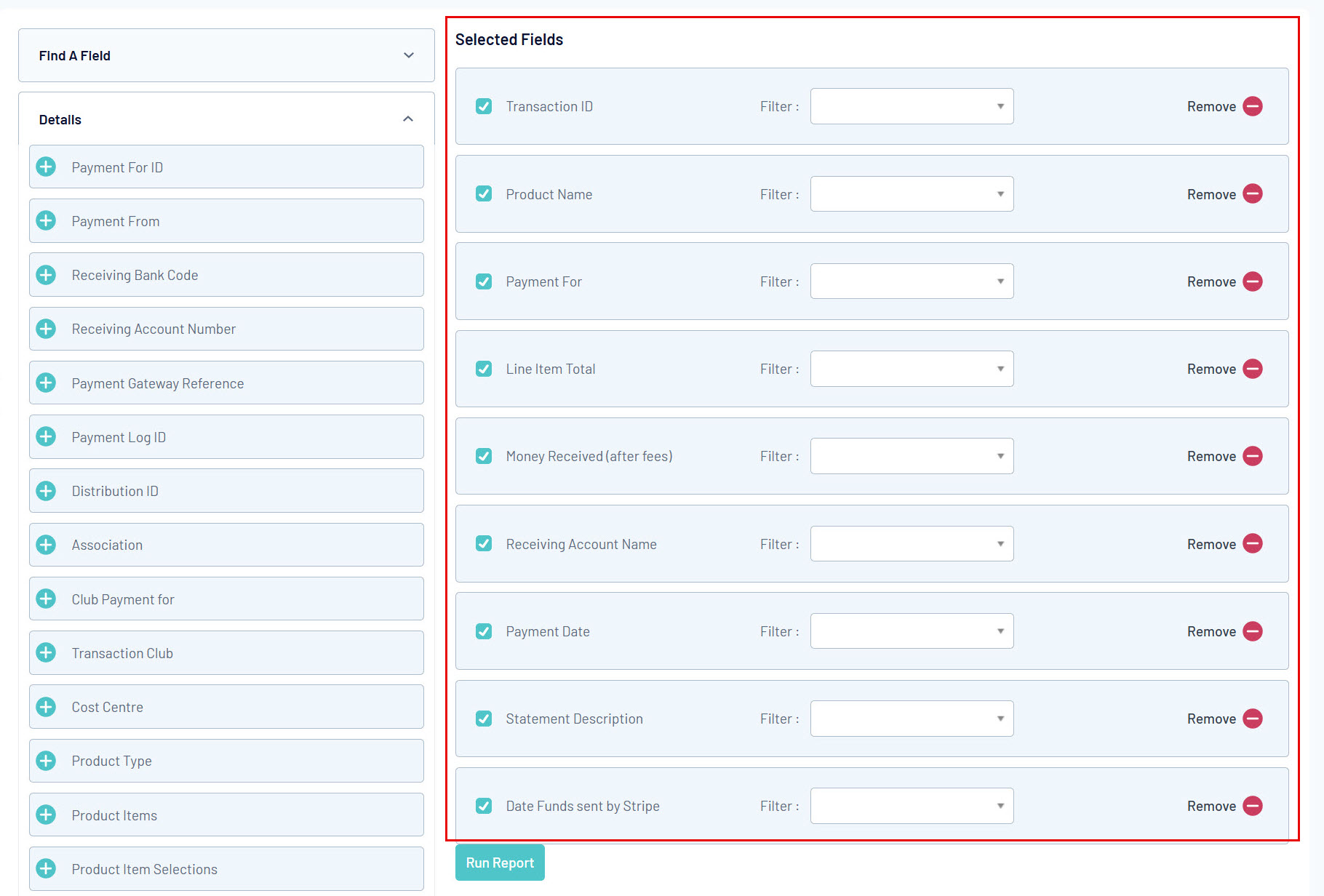Add the Receiving Account Number field
Image resolution: width=1324 pixels, height=896 pixels.
click(46, 329)
